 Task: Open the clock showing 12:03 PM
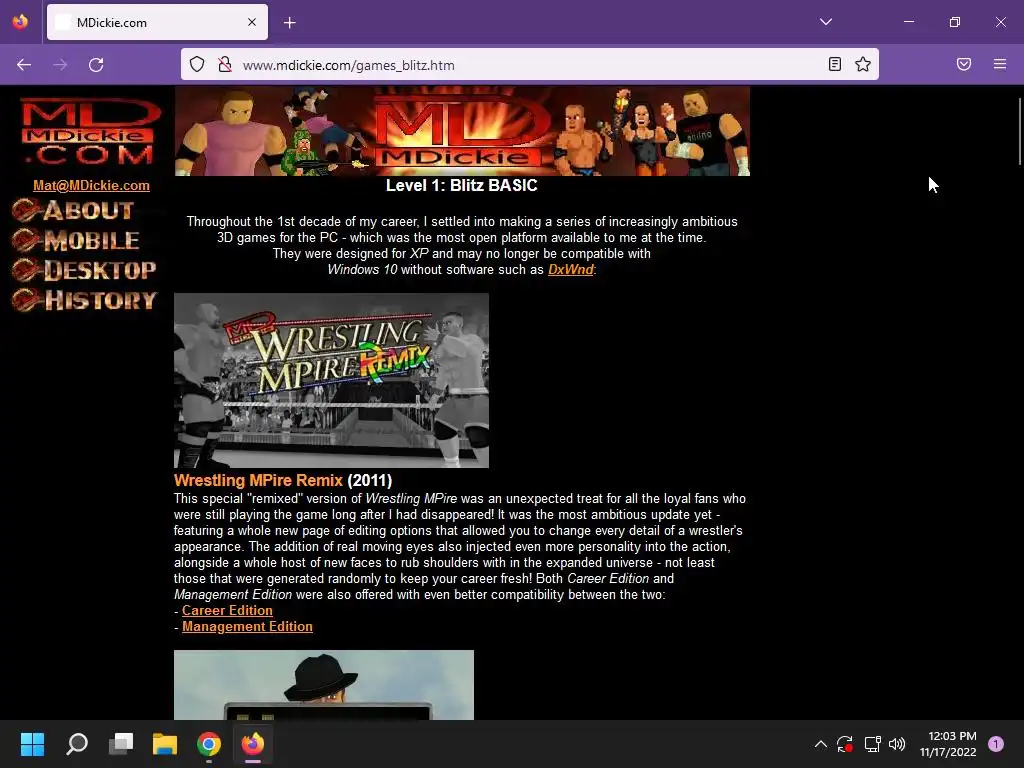(x=948, y=744)
